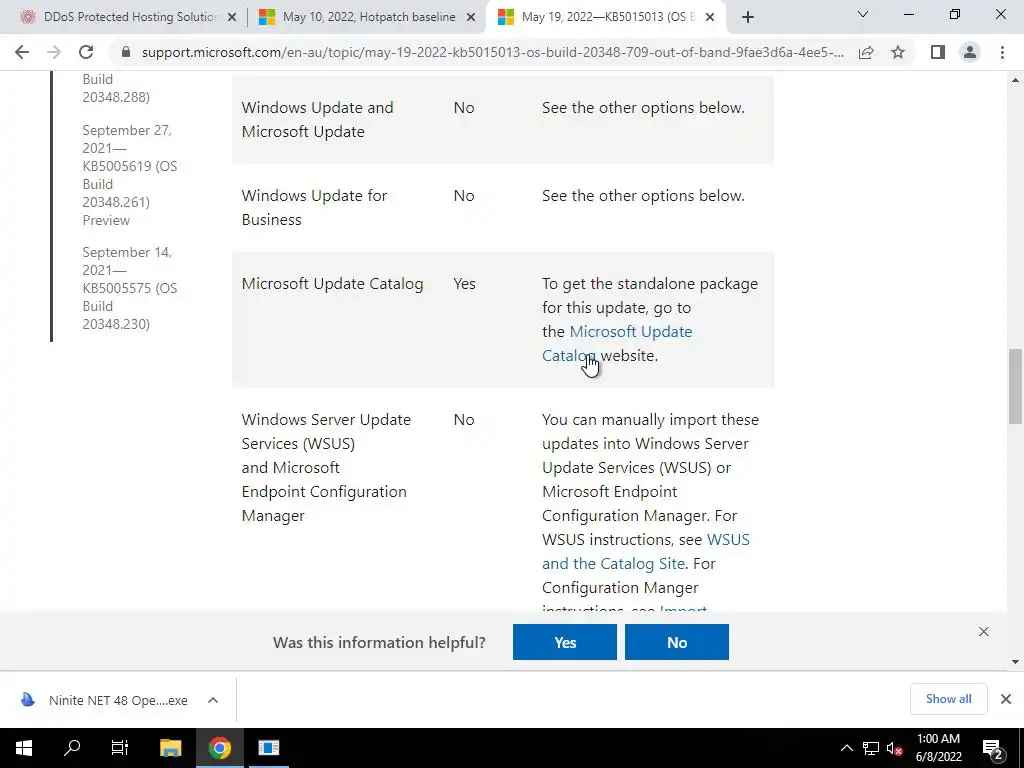The width and height of the screenshot is (1024, 768).
Task: Close the Hotpatch baseline tab
Action: (x=471, y=18)
